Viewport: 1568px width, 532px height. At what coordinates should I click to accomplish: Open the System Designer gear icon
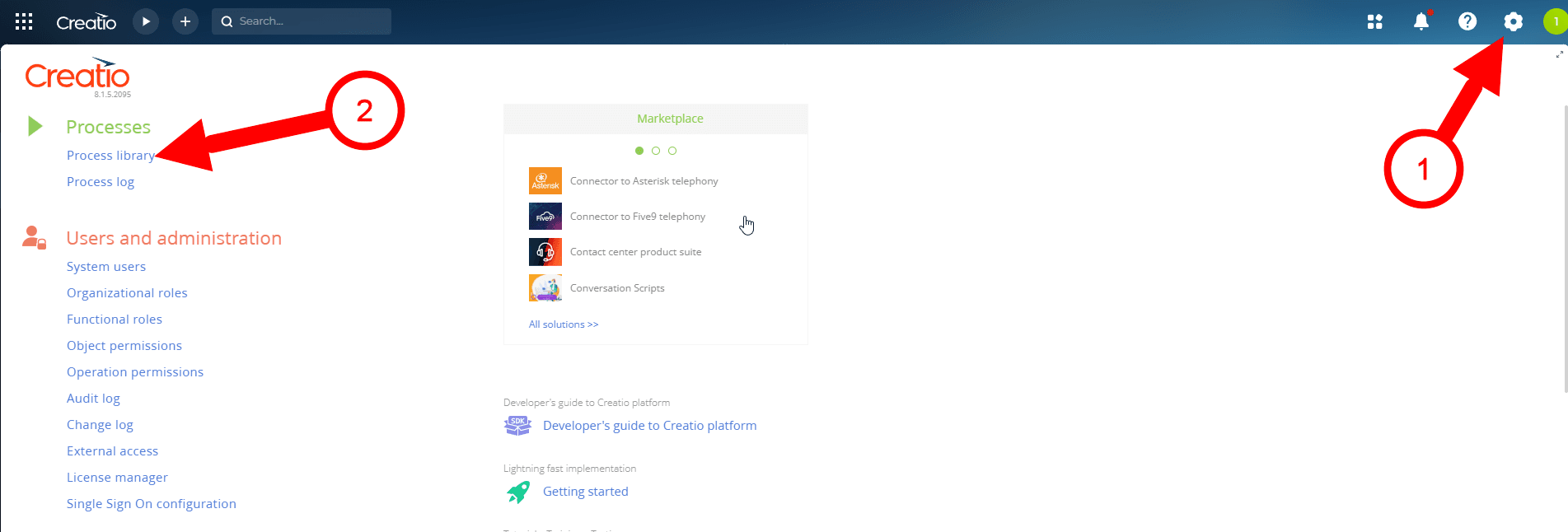(1514, 21)
